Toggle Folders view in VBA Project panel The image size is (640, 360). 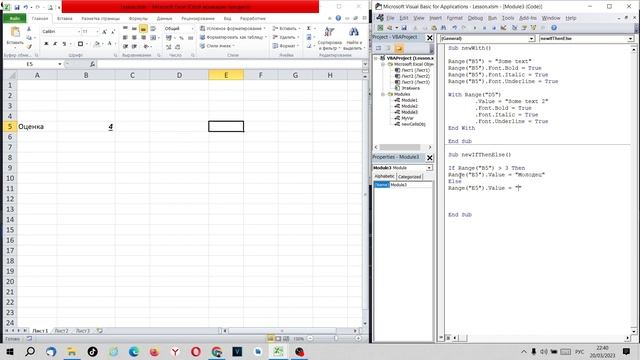pyautogui.click(x=399, y=48)
